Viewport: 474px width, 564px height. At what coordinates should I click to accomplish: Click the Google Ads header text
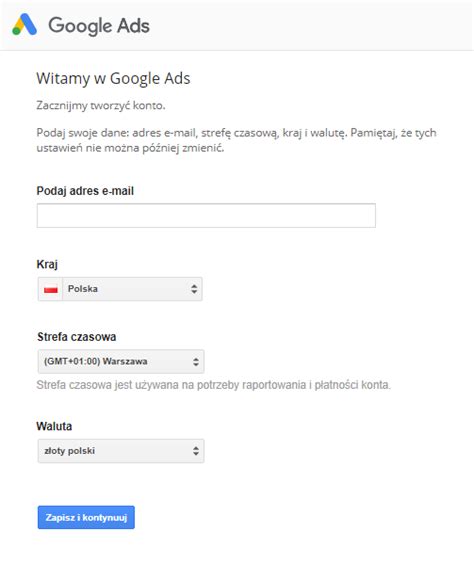pyautogui.click(x=99, y=26)
